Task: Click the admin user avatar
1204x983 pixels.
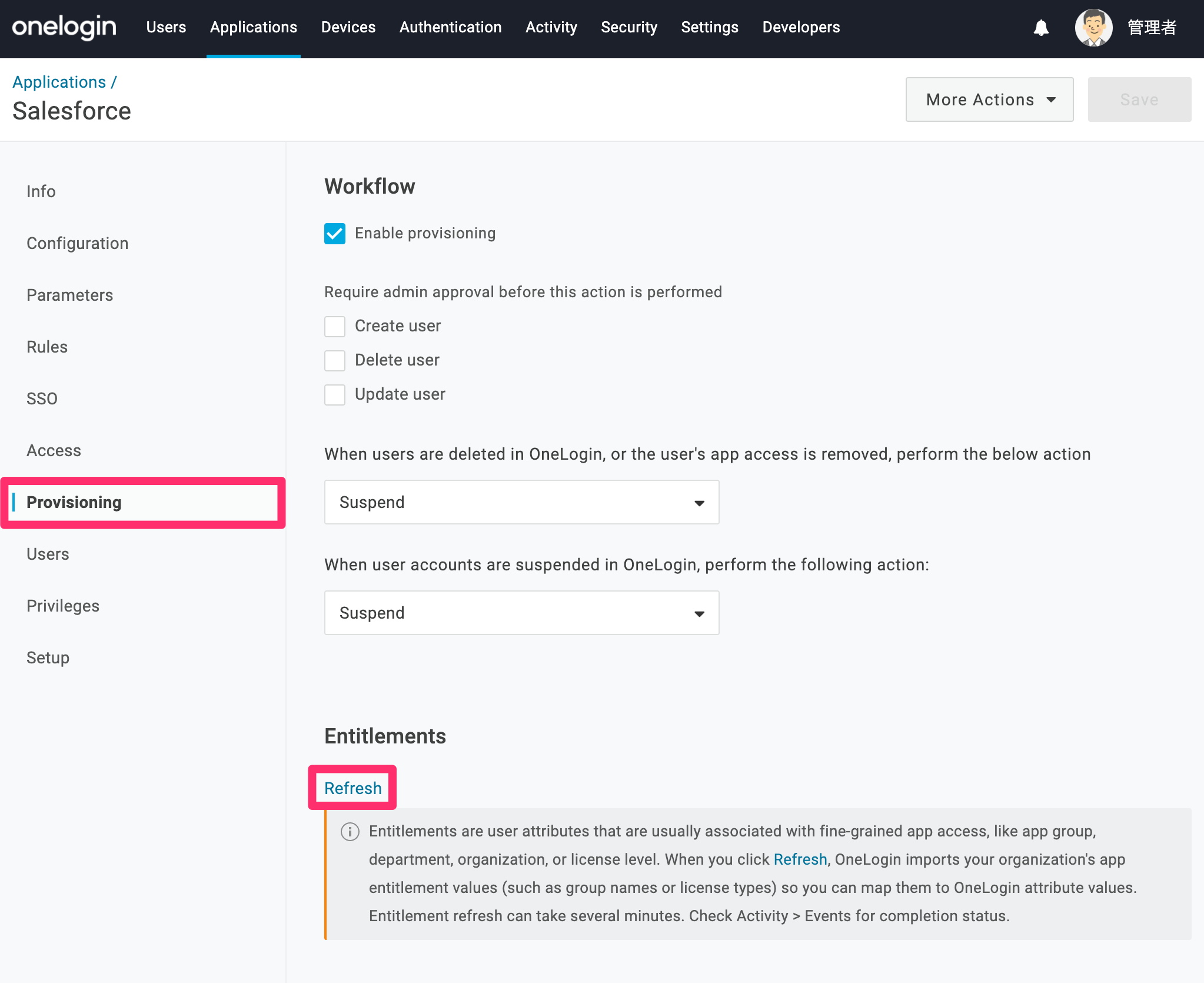Action: click(x=1093, y=28)
